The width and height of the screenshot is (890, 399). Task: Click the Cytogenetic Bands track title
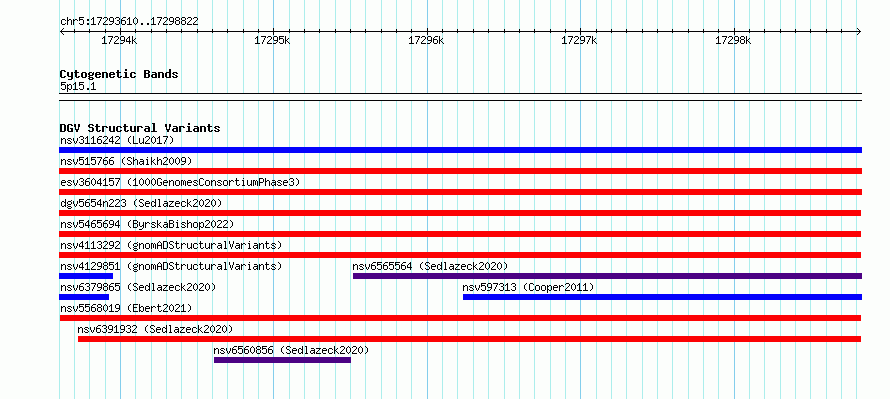119,74
